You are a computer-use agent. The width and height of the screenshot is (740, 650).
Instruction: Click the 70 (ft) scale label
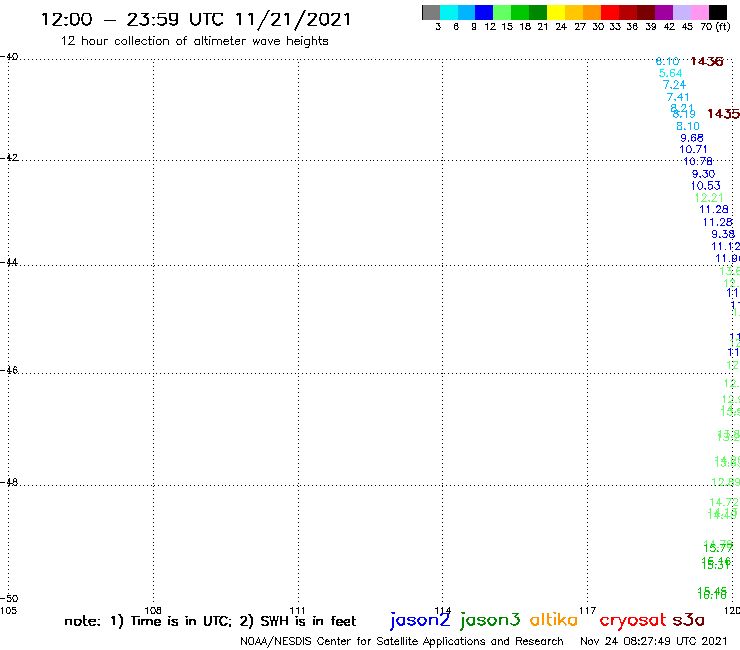[715, 27]
